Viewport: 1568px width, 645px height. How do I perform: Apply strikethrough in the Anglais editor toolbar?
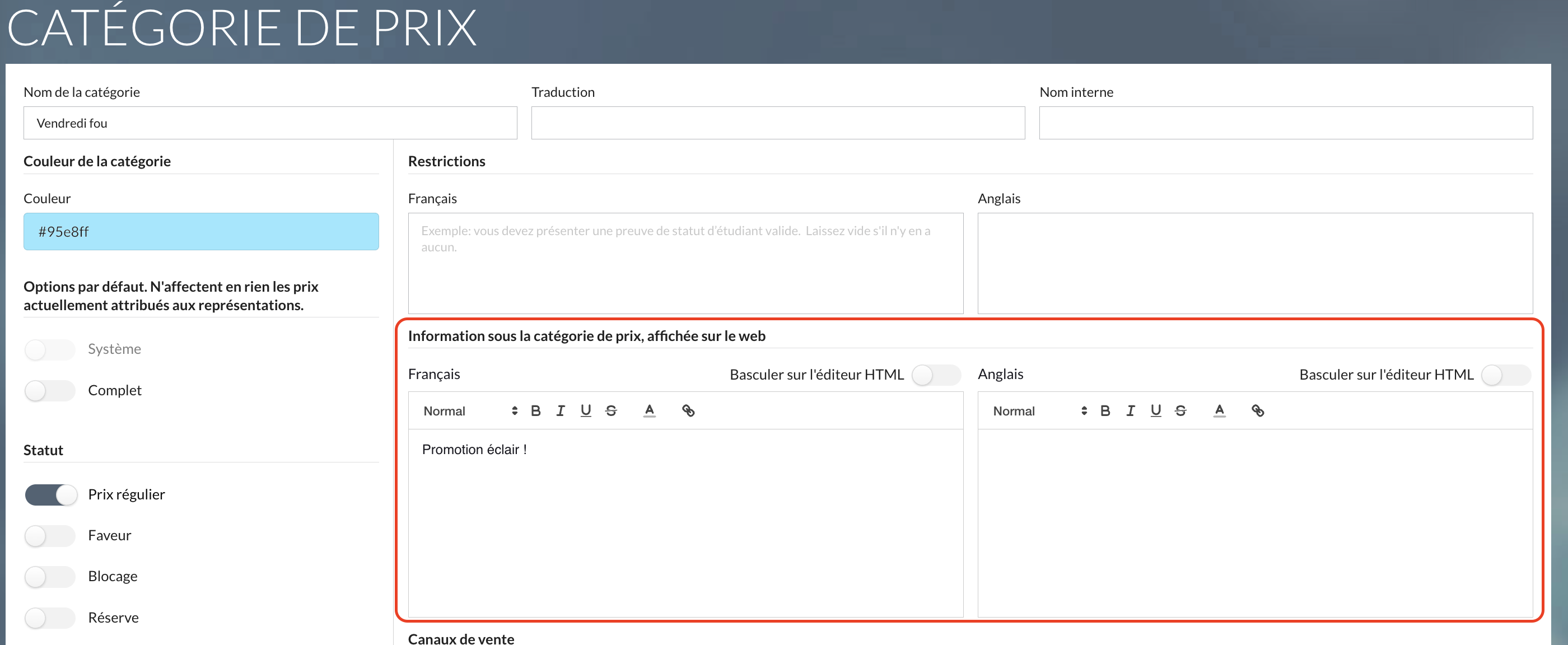(1181, 411)
